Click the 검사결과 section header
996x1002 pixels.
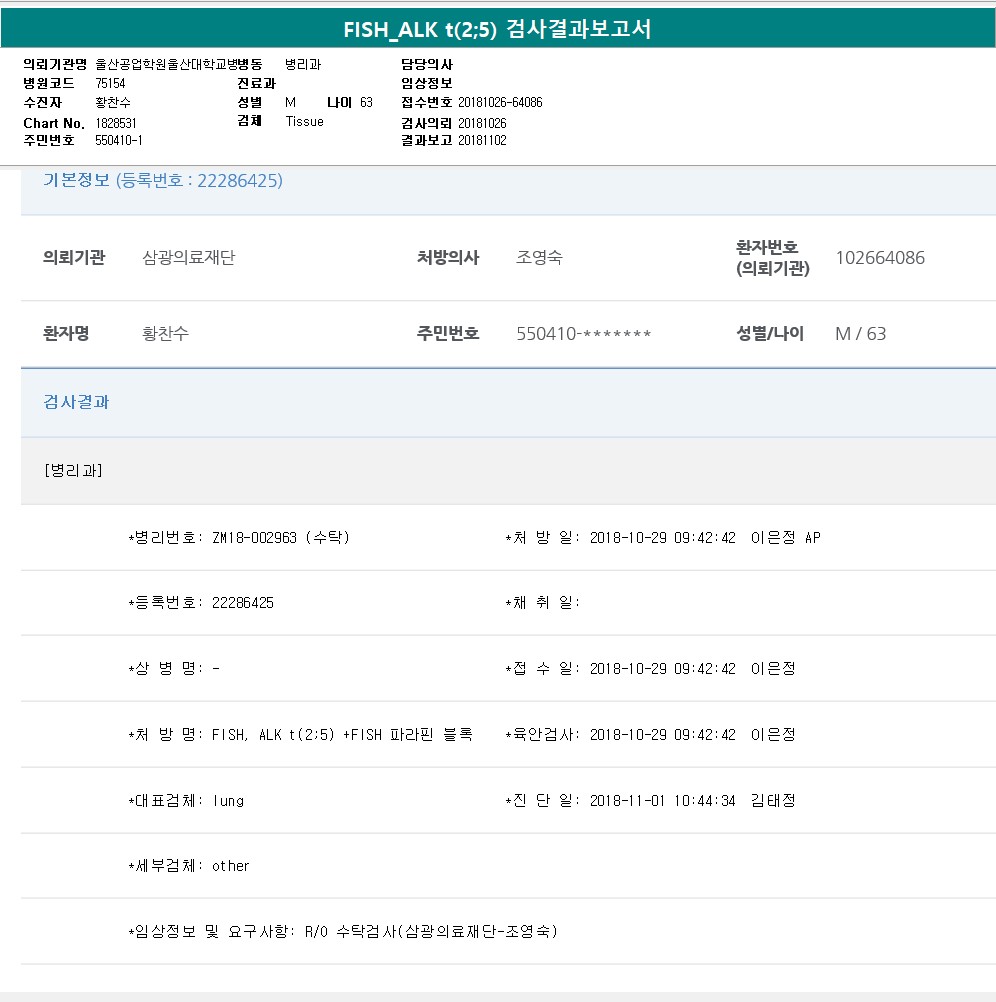[76, 402]
